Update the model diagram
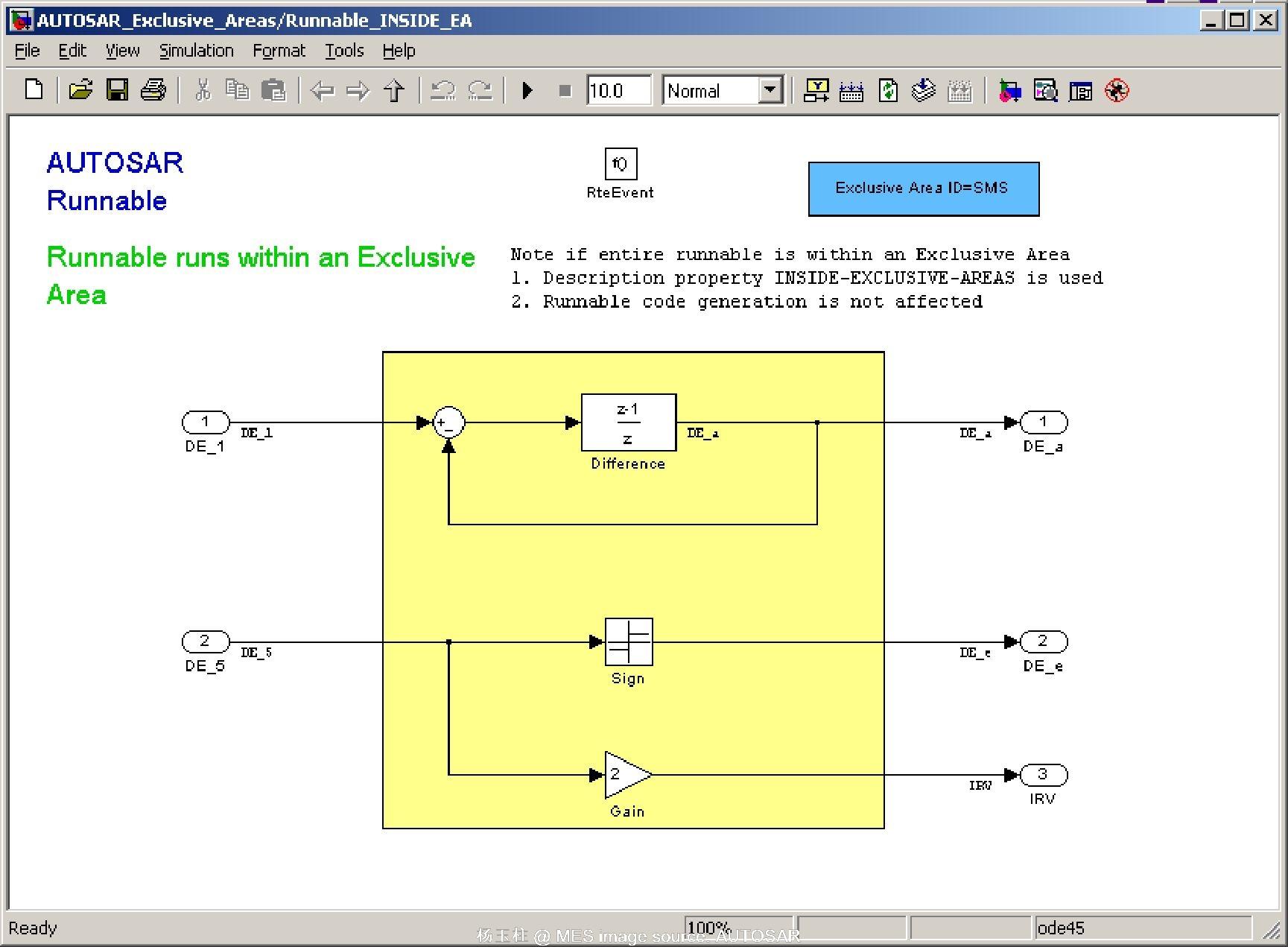 887,90
